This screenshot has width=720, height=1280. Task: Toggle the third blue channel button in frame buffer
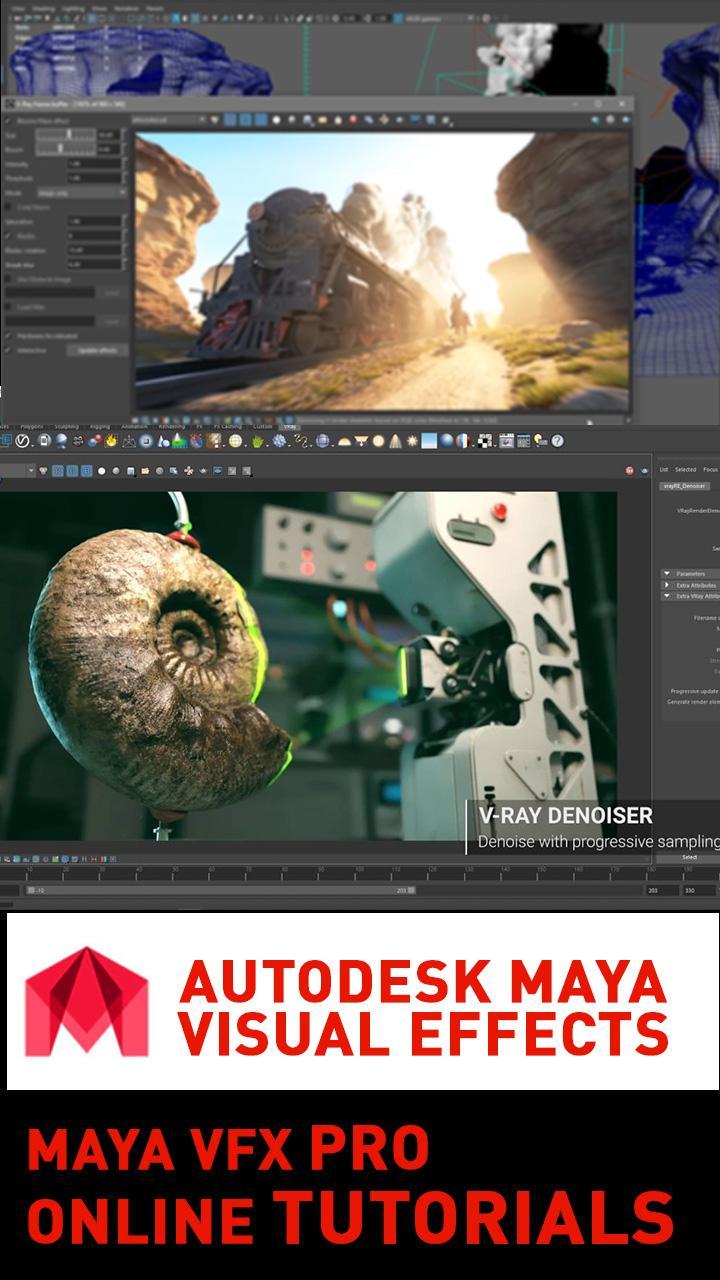point(261,119)
